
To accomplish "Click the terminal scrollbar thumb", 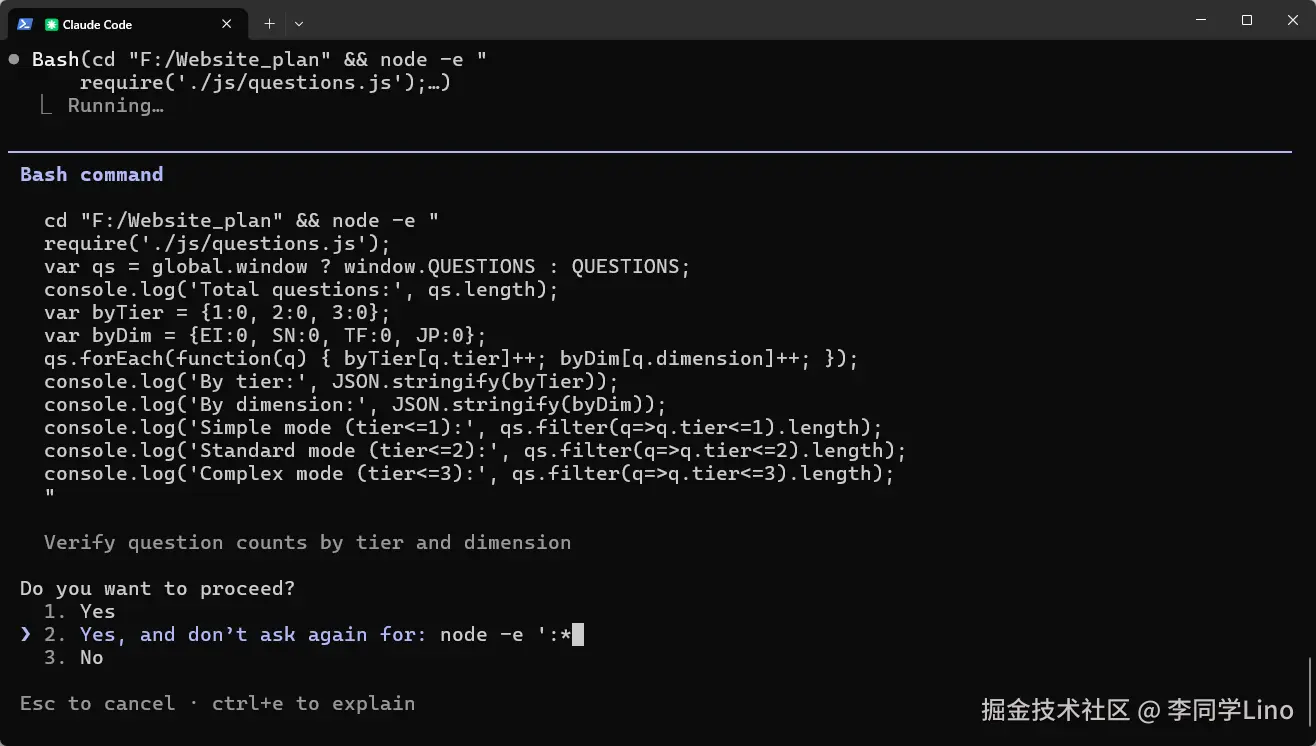I will pyautogui.click(x=1310, y=690).
